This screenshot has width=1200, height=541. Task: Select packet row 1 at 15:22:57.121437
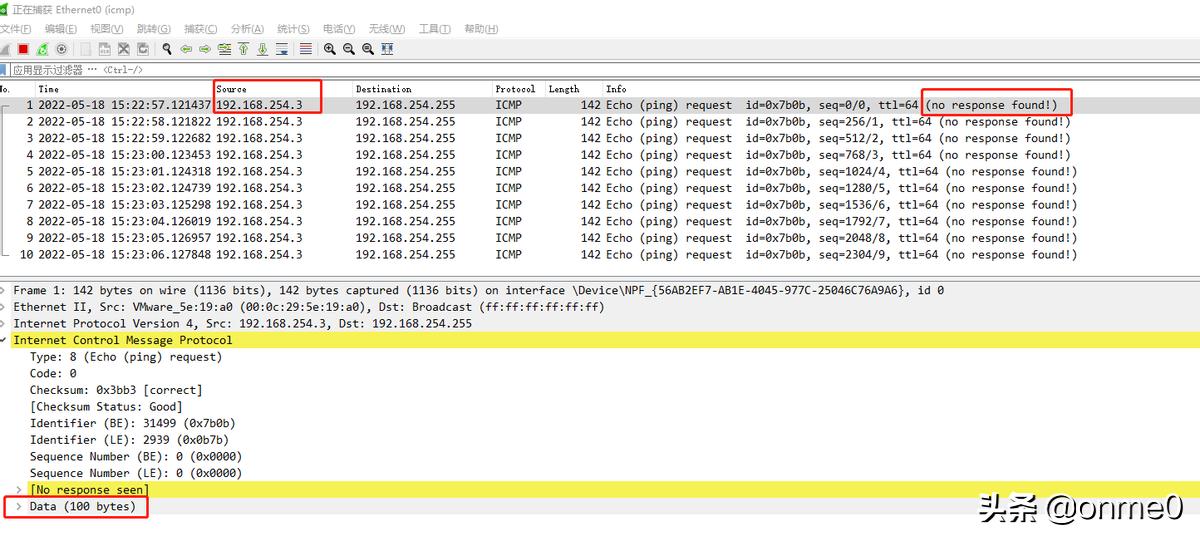coord(600,105)
